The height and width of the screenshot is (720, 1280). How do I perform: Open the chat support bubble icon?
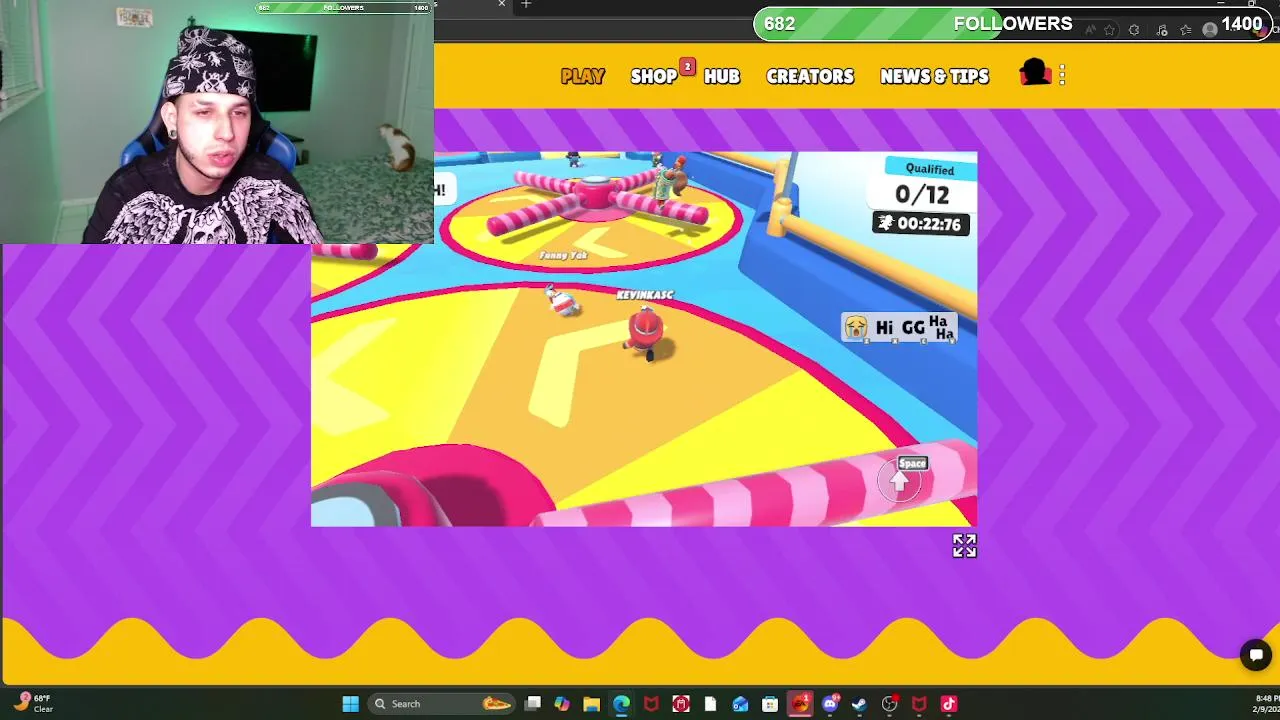1256,655
